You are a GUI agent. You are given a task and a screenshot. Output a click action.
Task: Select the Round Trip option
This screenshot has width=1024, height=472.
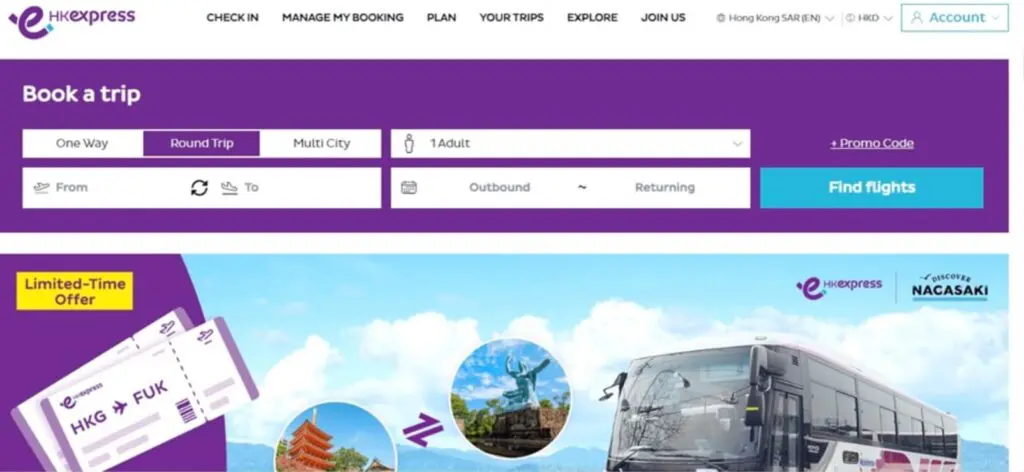click(202, 144)
